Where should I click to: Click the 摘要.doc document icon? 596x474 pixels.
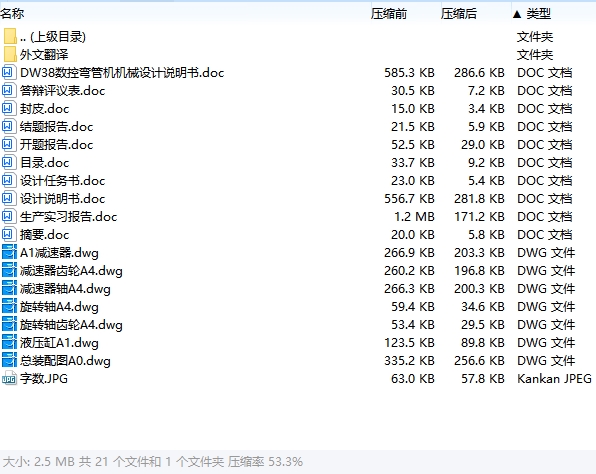click(9, 234)
